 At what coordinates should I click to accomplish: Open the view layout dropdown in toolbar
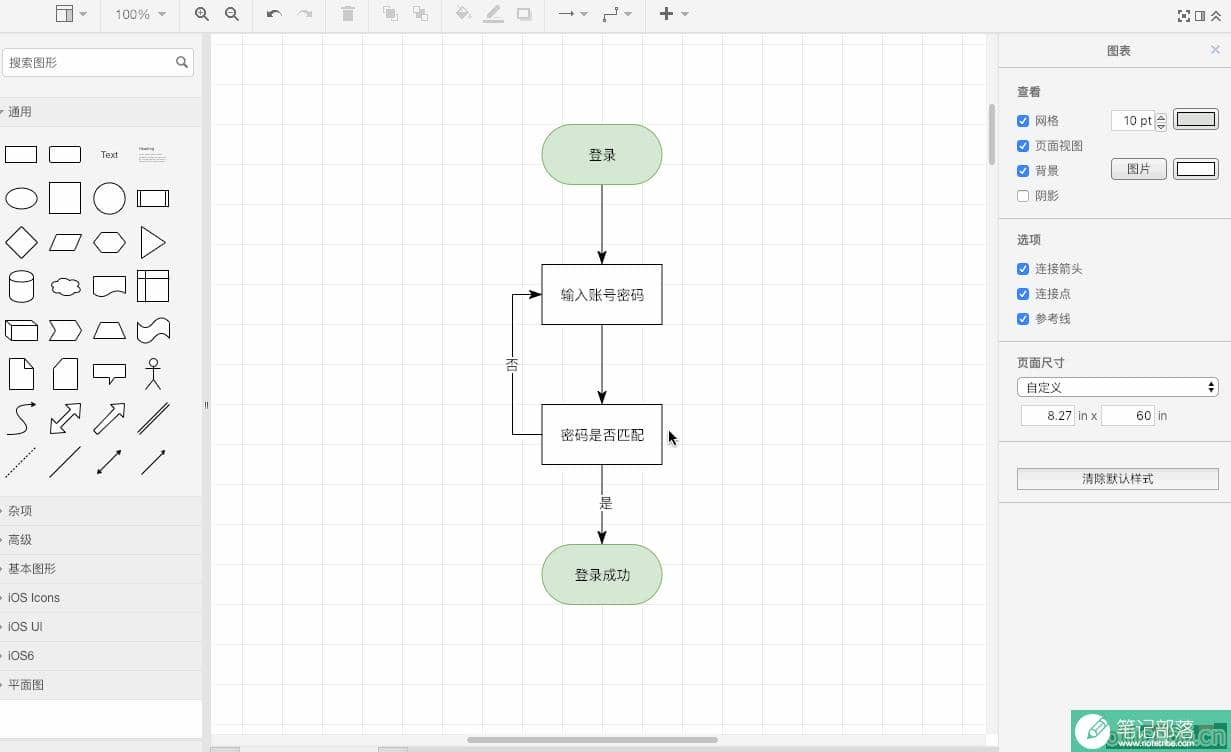point(71,14)
